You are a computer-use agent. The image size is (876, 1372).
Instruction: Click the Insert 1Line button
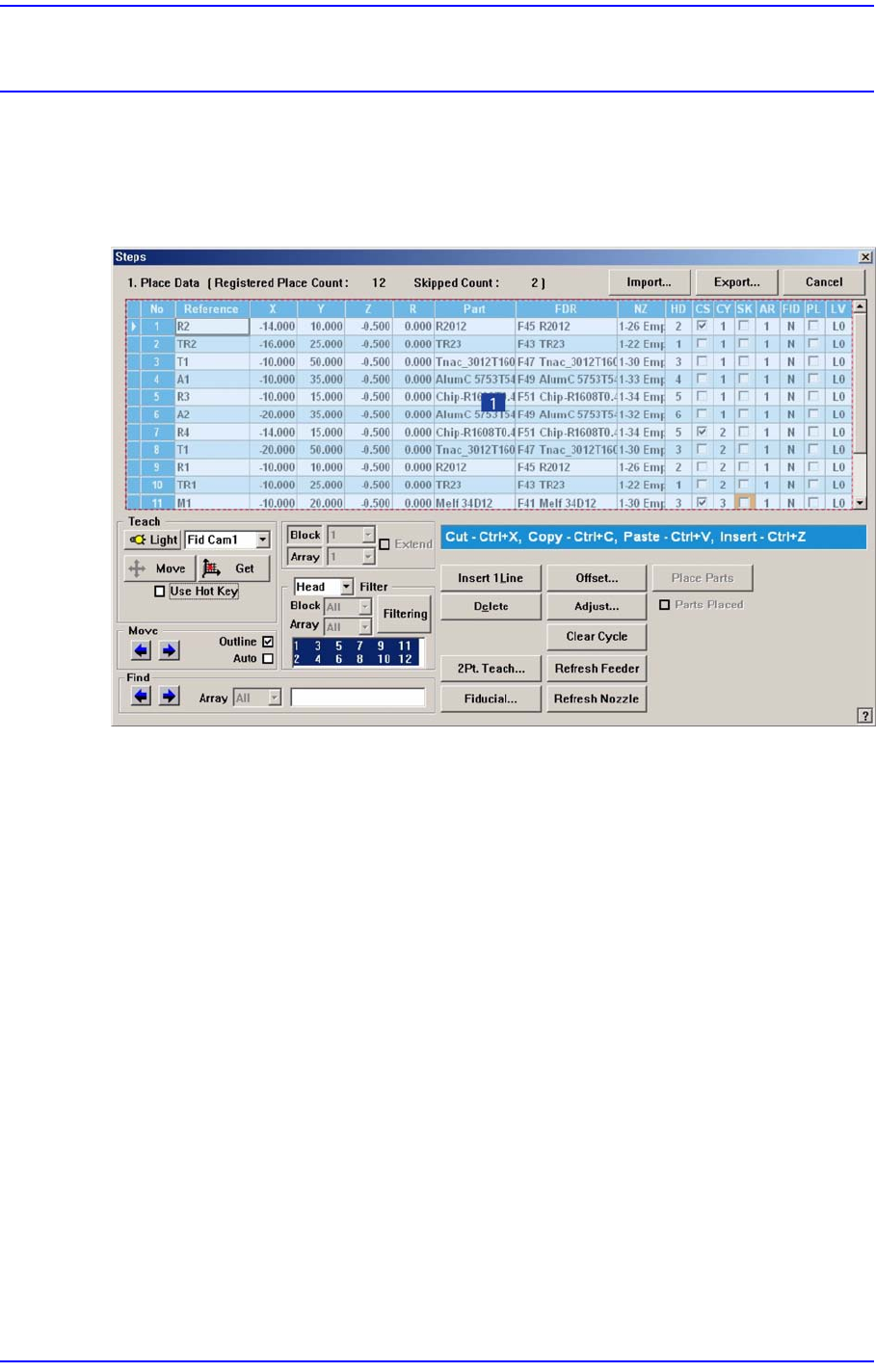(x=490, y=578)
